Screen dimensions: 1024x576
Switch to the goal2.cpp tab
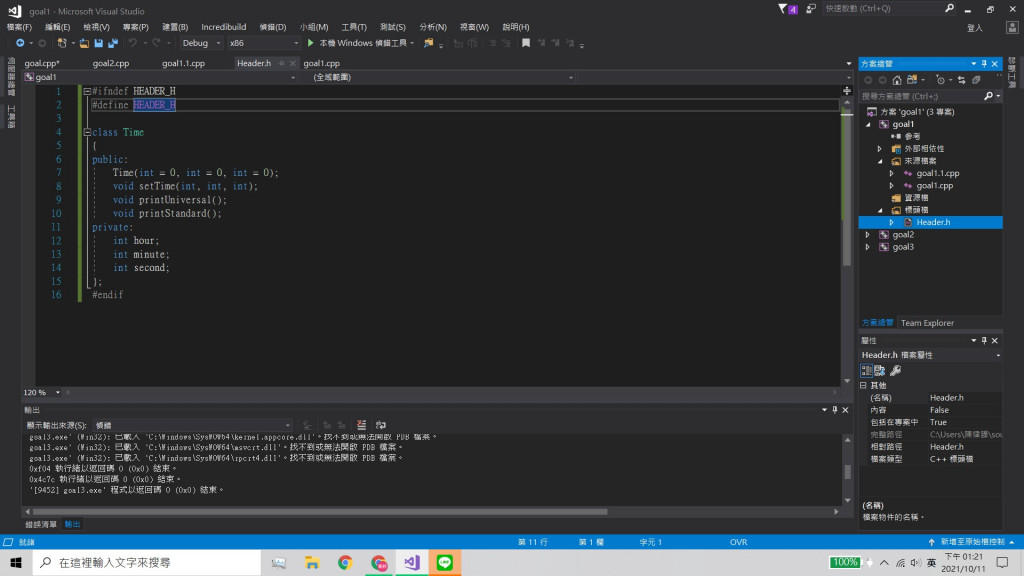pyautogui.click(x=111, y=63)
